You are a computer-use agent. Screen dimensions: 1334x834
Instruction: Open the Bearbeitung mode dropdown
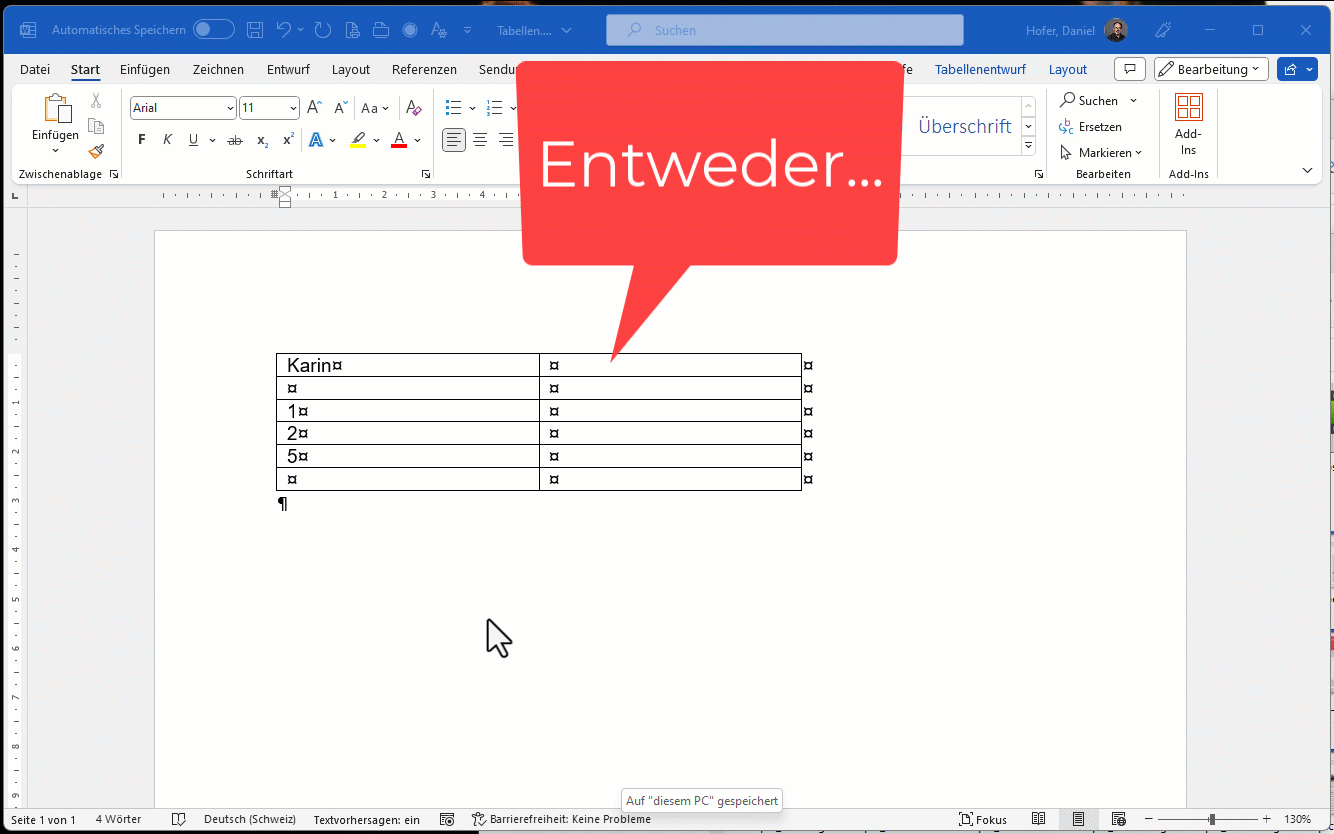point(1211,69)
